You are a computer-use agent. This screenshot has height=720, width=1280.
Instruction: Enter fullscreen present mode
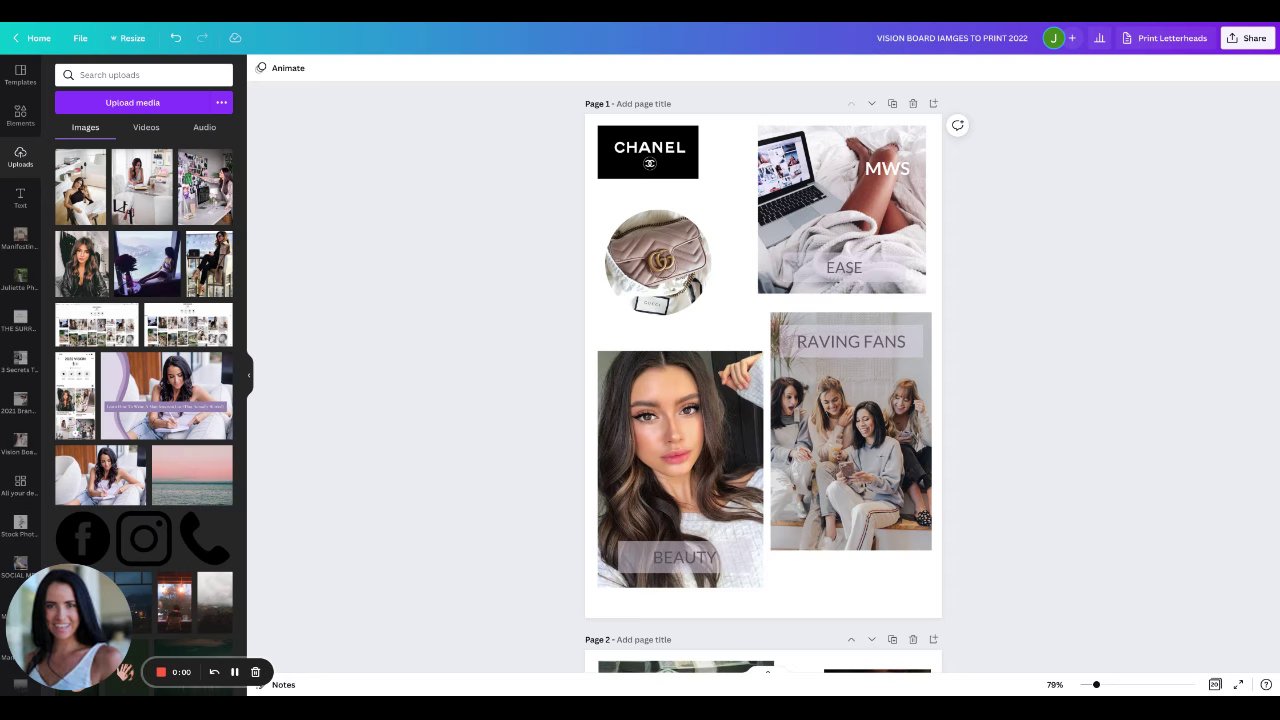[1238, 684]
